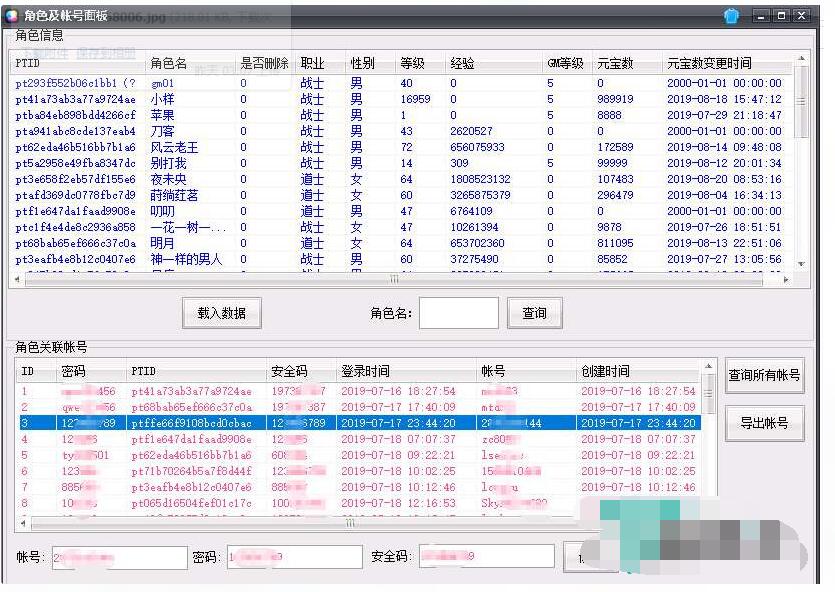Click up arrow of role table scrollbar
Screen dimensions: 835x592
[800, 59]
